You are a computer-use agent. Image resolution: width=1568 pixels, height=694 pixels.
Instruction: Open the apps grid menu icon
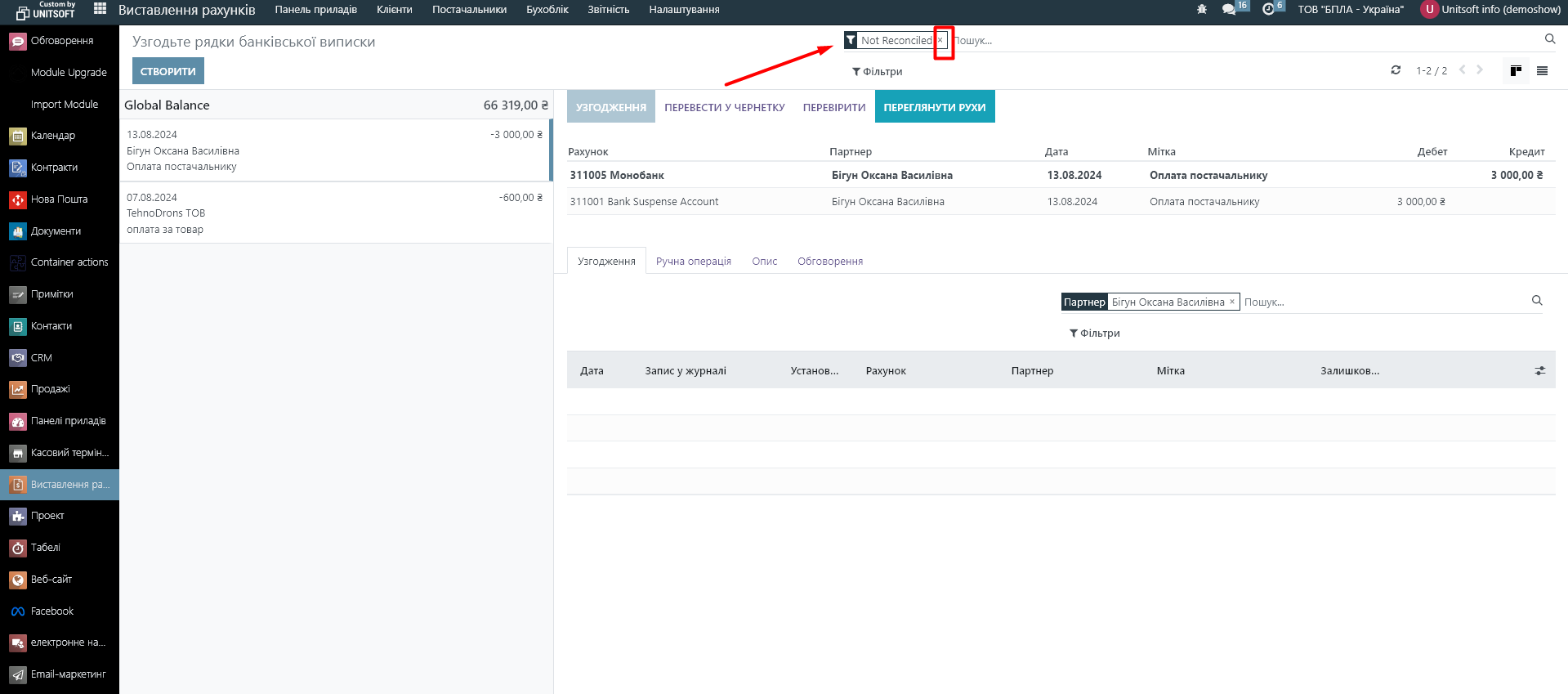click(x=100, y=9)
